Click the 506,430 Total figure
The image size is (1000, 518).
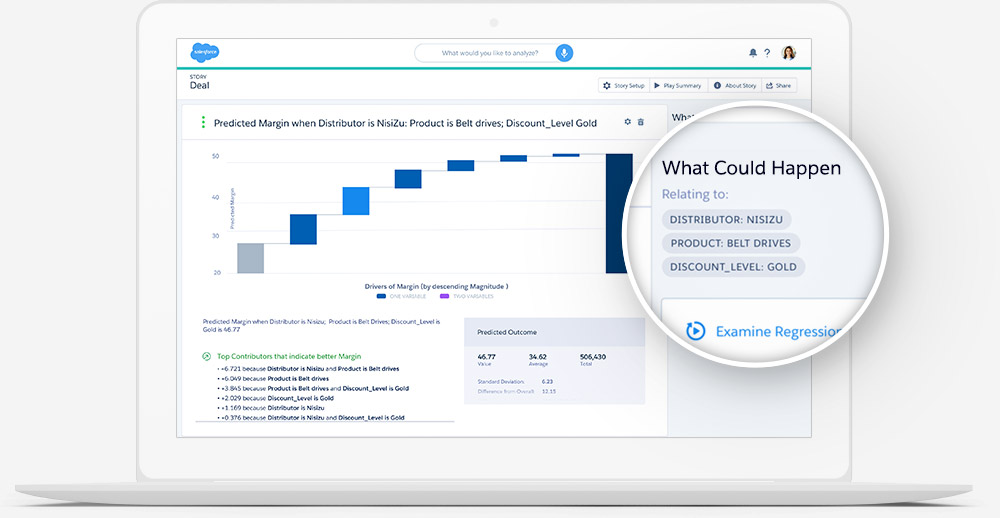[592, 359]
